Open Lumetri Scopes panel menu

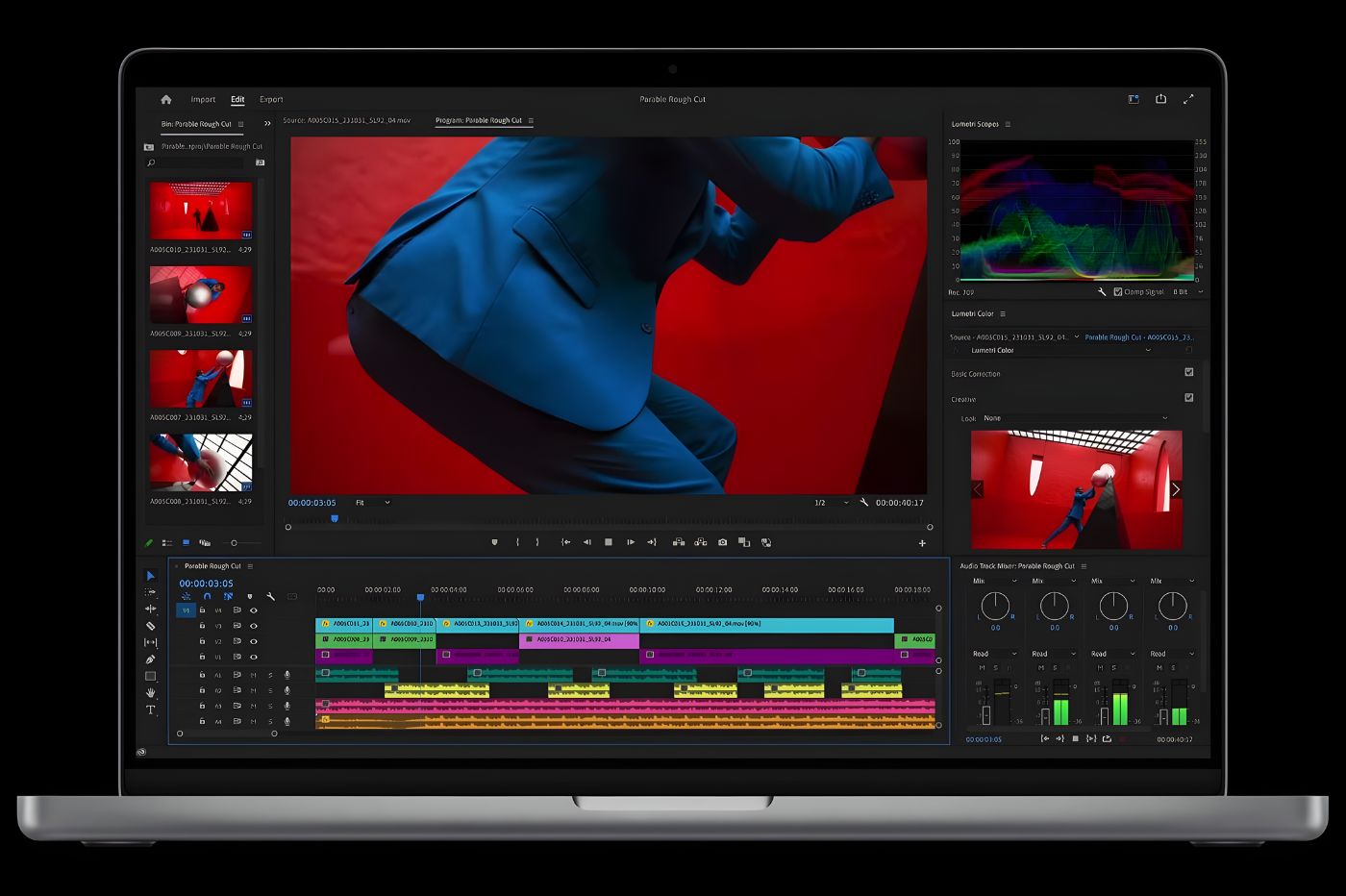pyautogui.click(x=1008, y=124)
